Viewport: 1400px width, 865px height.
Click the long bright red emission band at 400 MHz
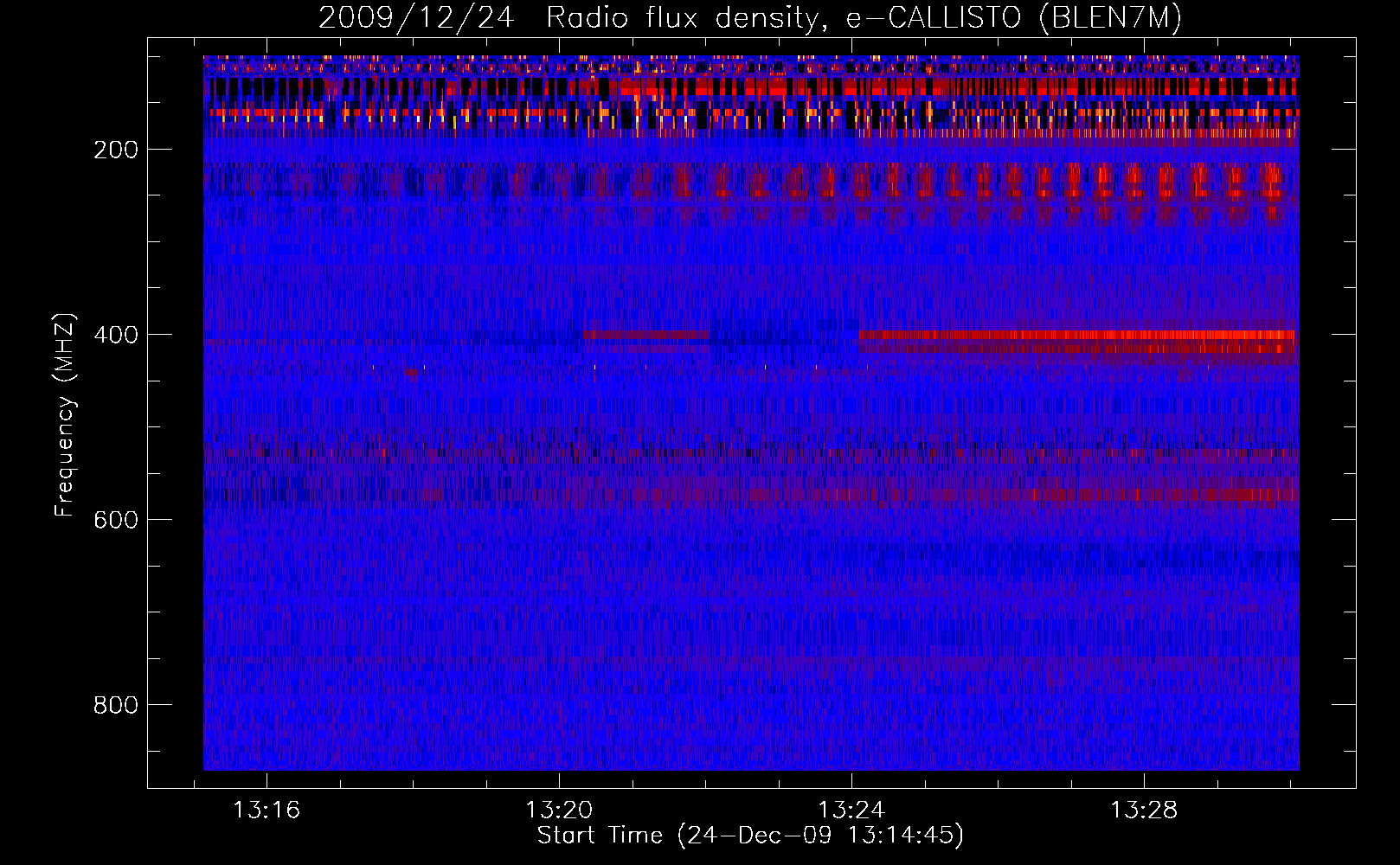point(1077,335)
